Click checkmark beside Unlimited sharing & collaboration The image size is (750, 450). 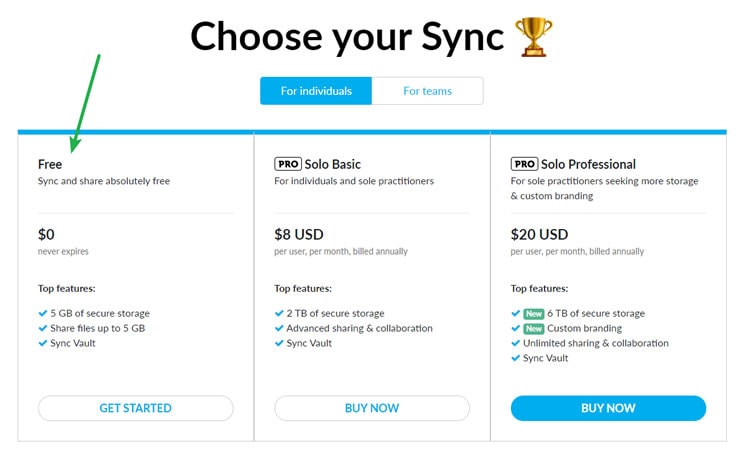pyautogui.click(x=515, y=343)
